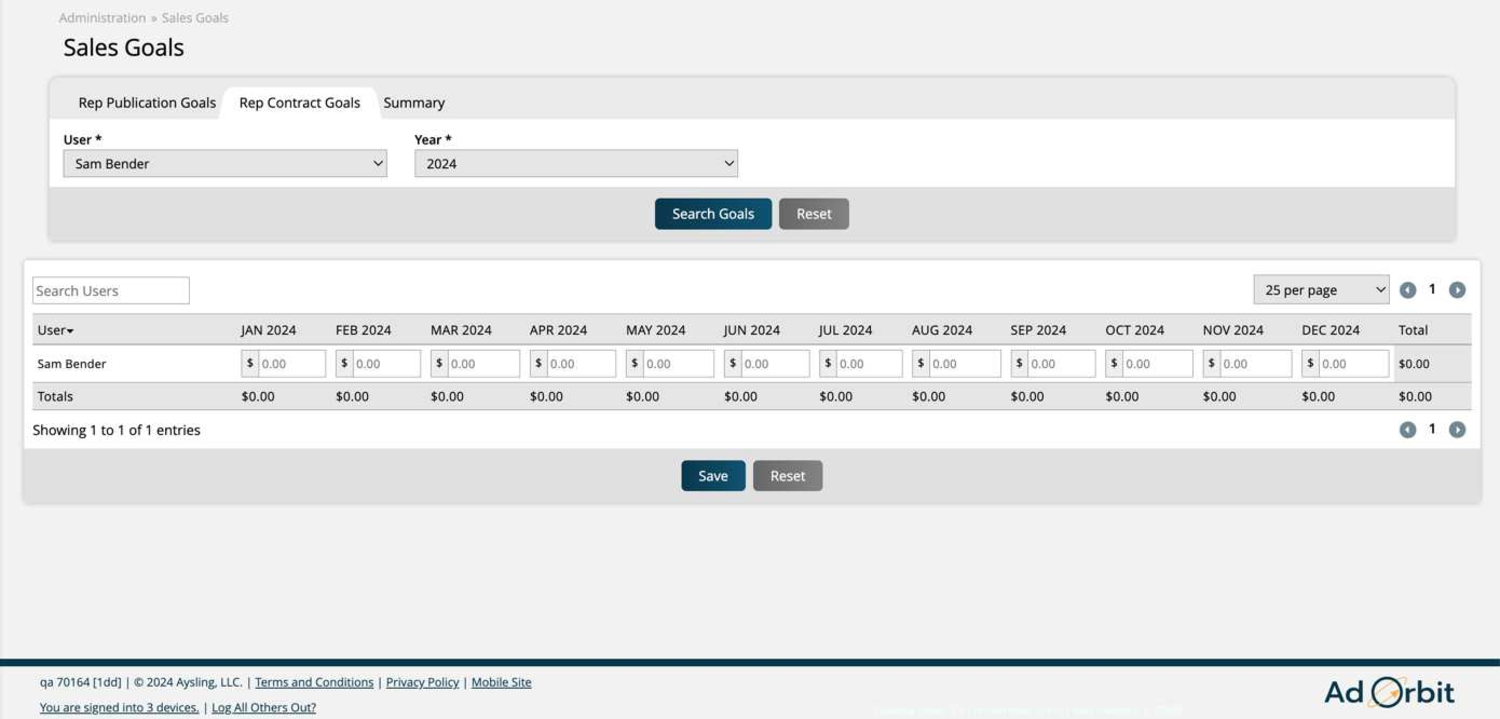Click the Search Goals button
The width and height of the screenshot is (1500, 719).
coord(713,214)
